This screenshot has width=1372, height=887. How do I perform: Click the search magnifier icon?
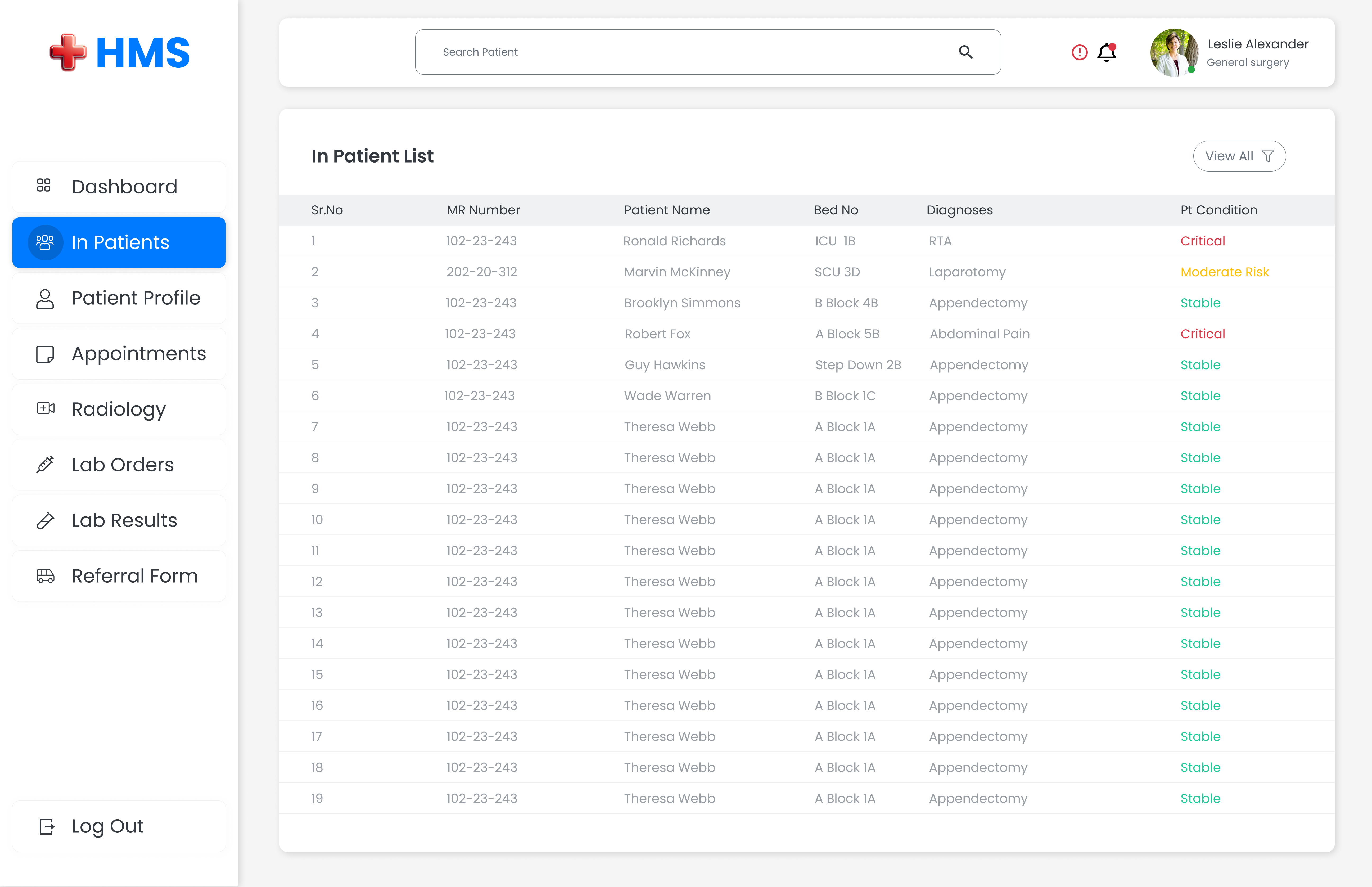pos(966,52)
